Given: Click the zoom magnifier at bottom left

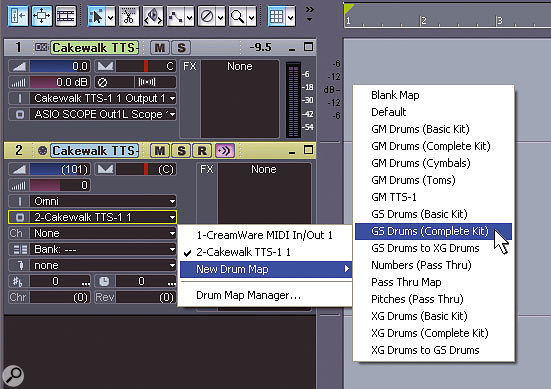Looking at the screenshot, I should (13, 376).
